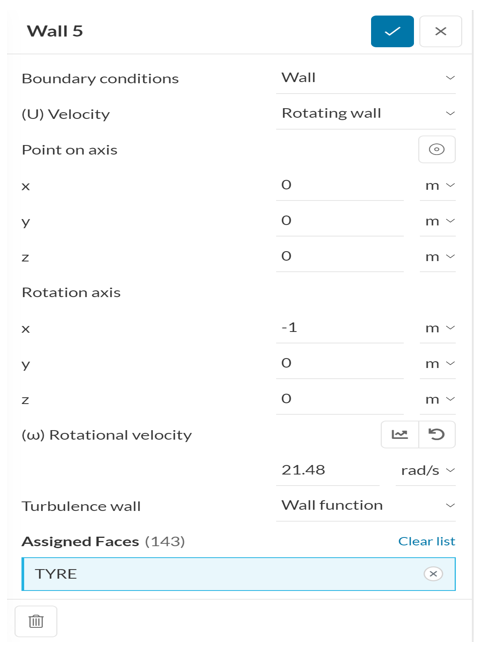The width and height of the screenshot is (482, 657).
Task: Change the rad/s unit for rotational velocity
Action: point(426,470)
